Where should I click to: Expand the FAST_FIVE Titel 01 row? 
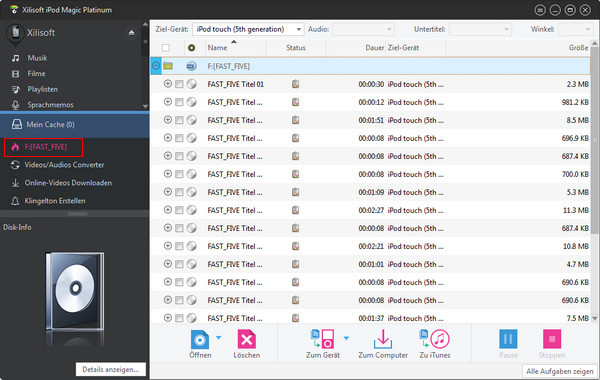pyautogui.click(x=168, y=84)
